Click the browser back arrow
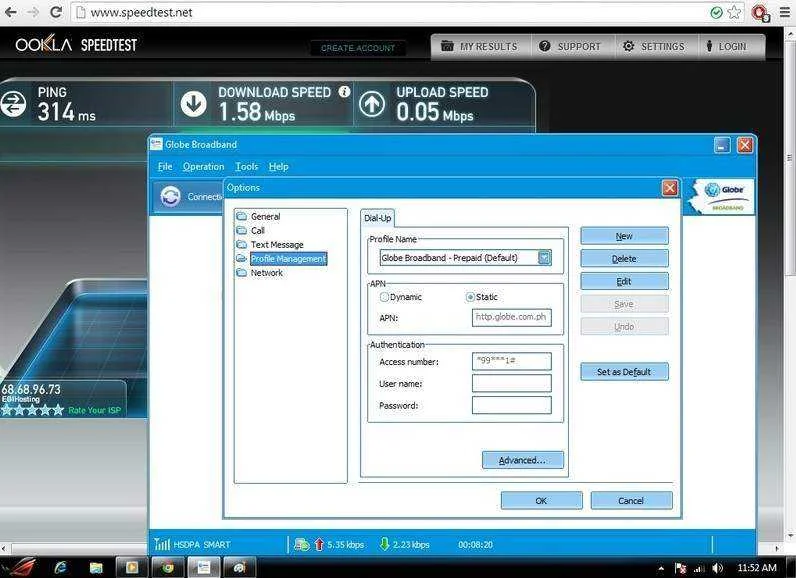The width and height of the screenshot is (796, 578). (x=10, y=12)
